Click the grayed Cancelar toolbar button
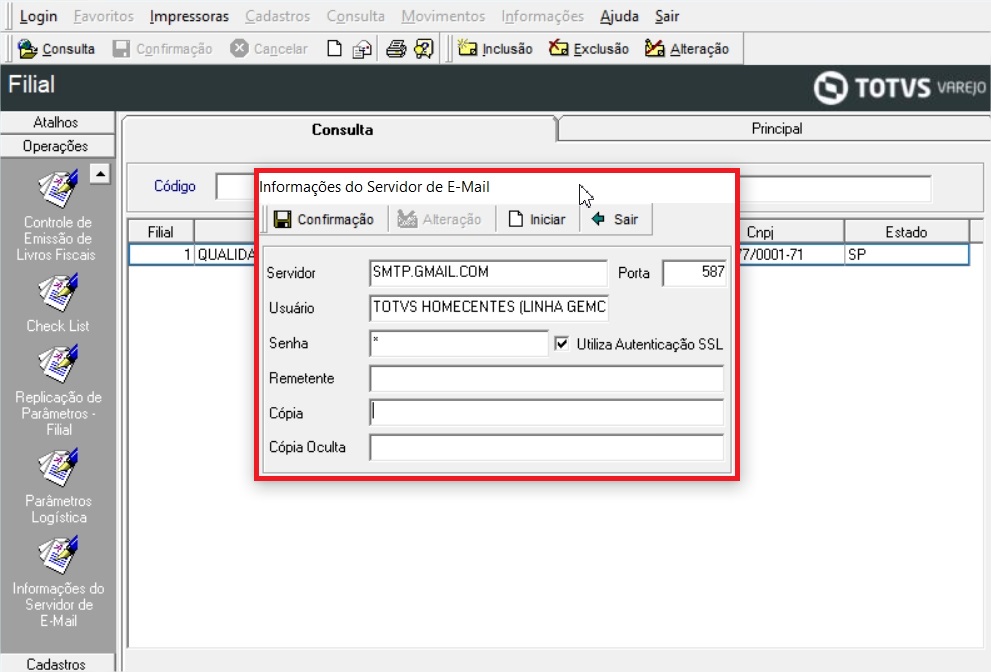 [269, 49]
